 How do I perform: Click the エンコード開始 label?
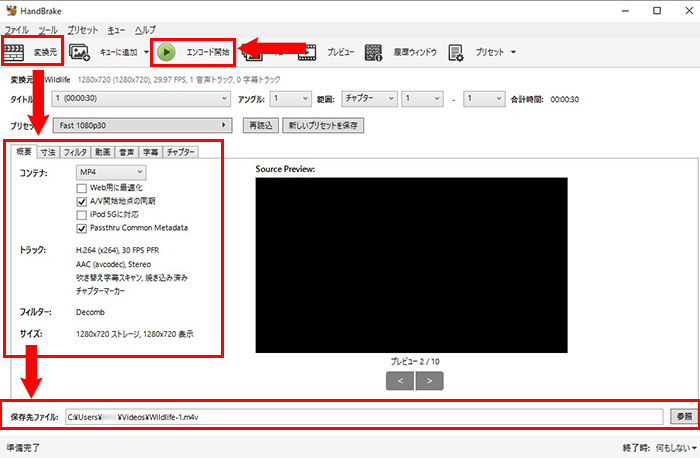click(x=208, y=52)
